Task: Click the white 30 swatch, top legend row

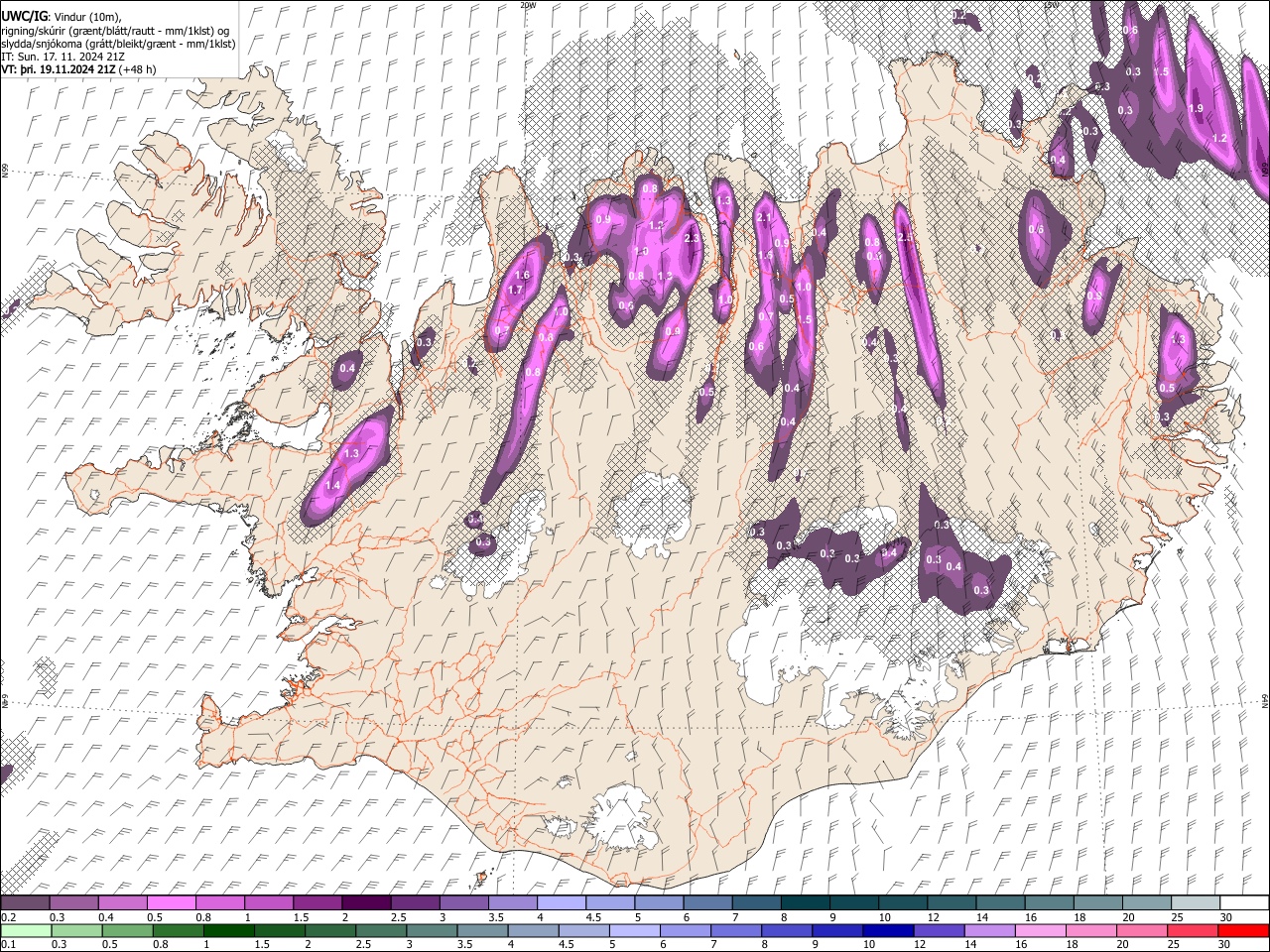Action: coord(1242,902)
